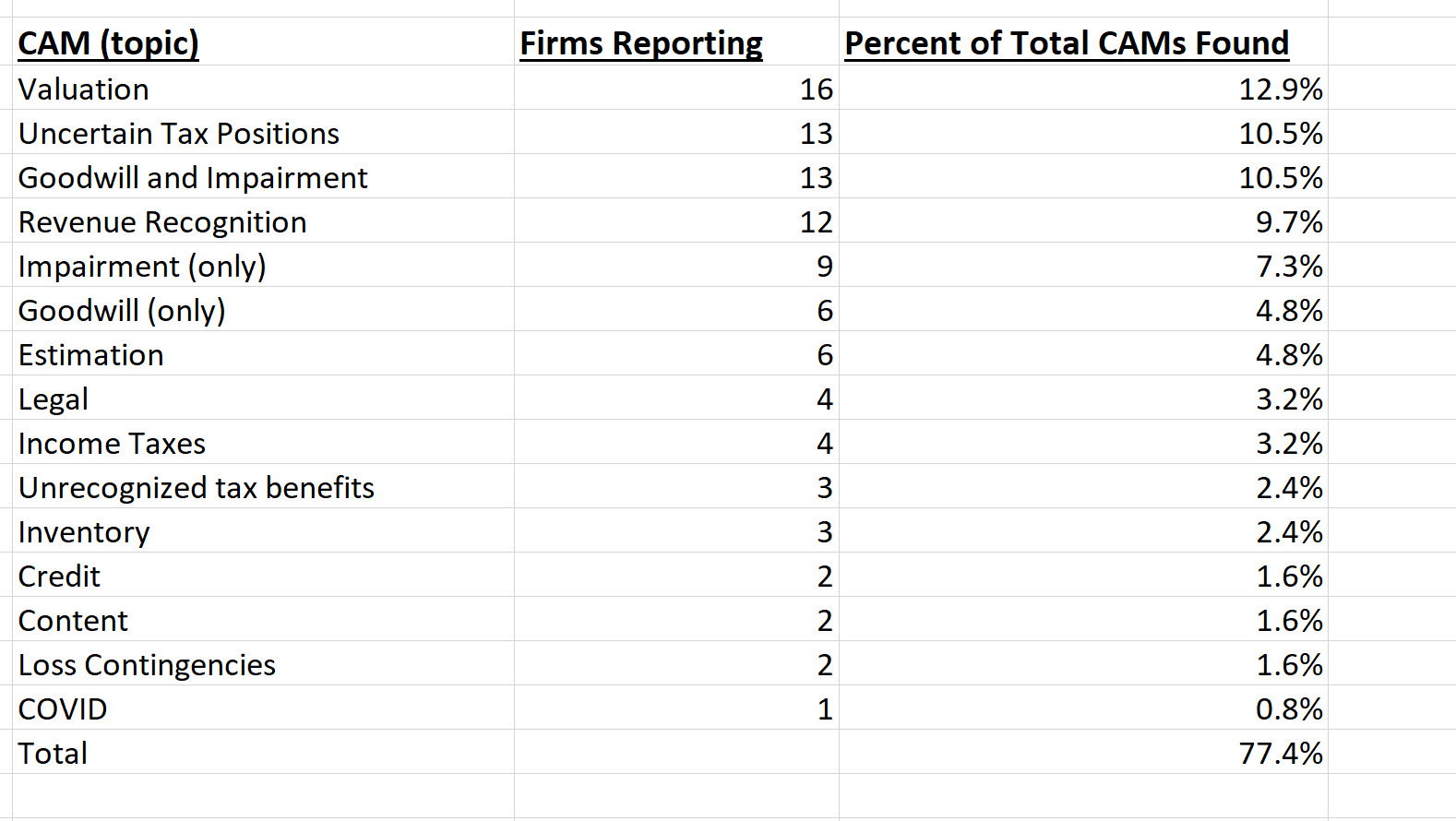Select the "Estimation" topic cell
The width and height of the screenshot is (1456, 821).
point(91,355)
